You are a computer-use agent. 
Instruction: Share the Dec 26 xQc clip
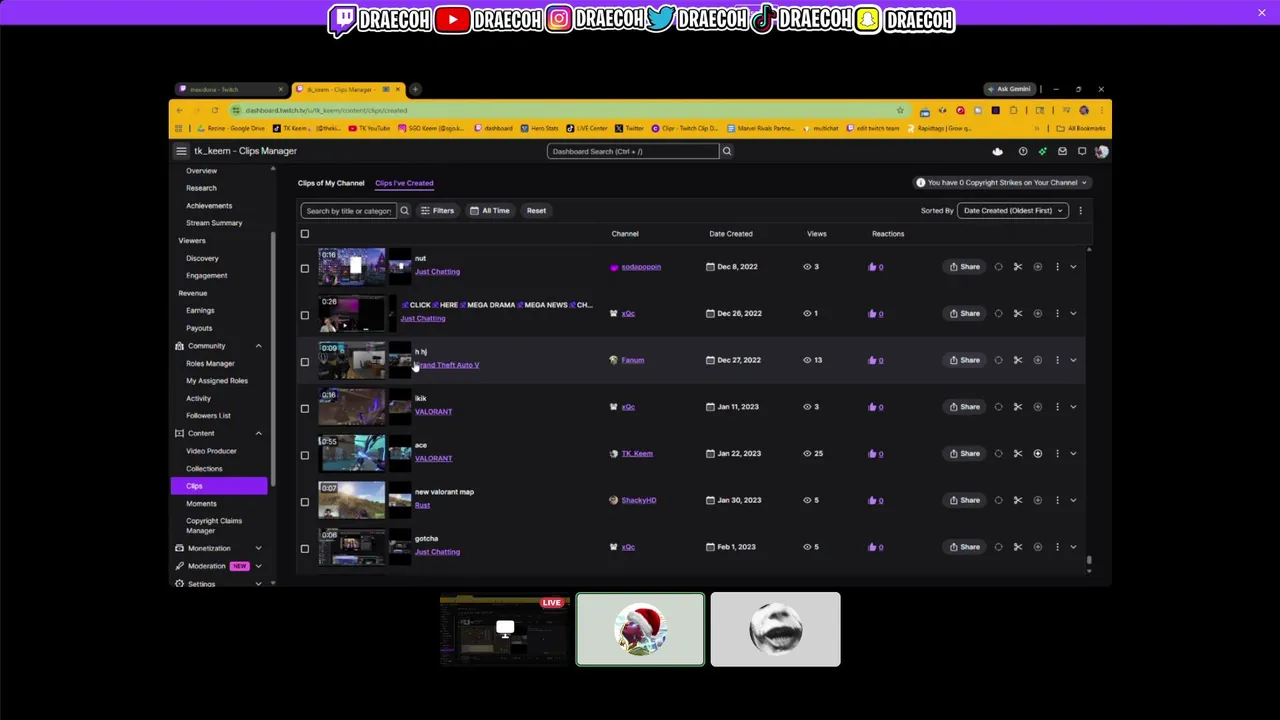tap(964, 313)
